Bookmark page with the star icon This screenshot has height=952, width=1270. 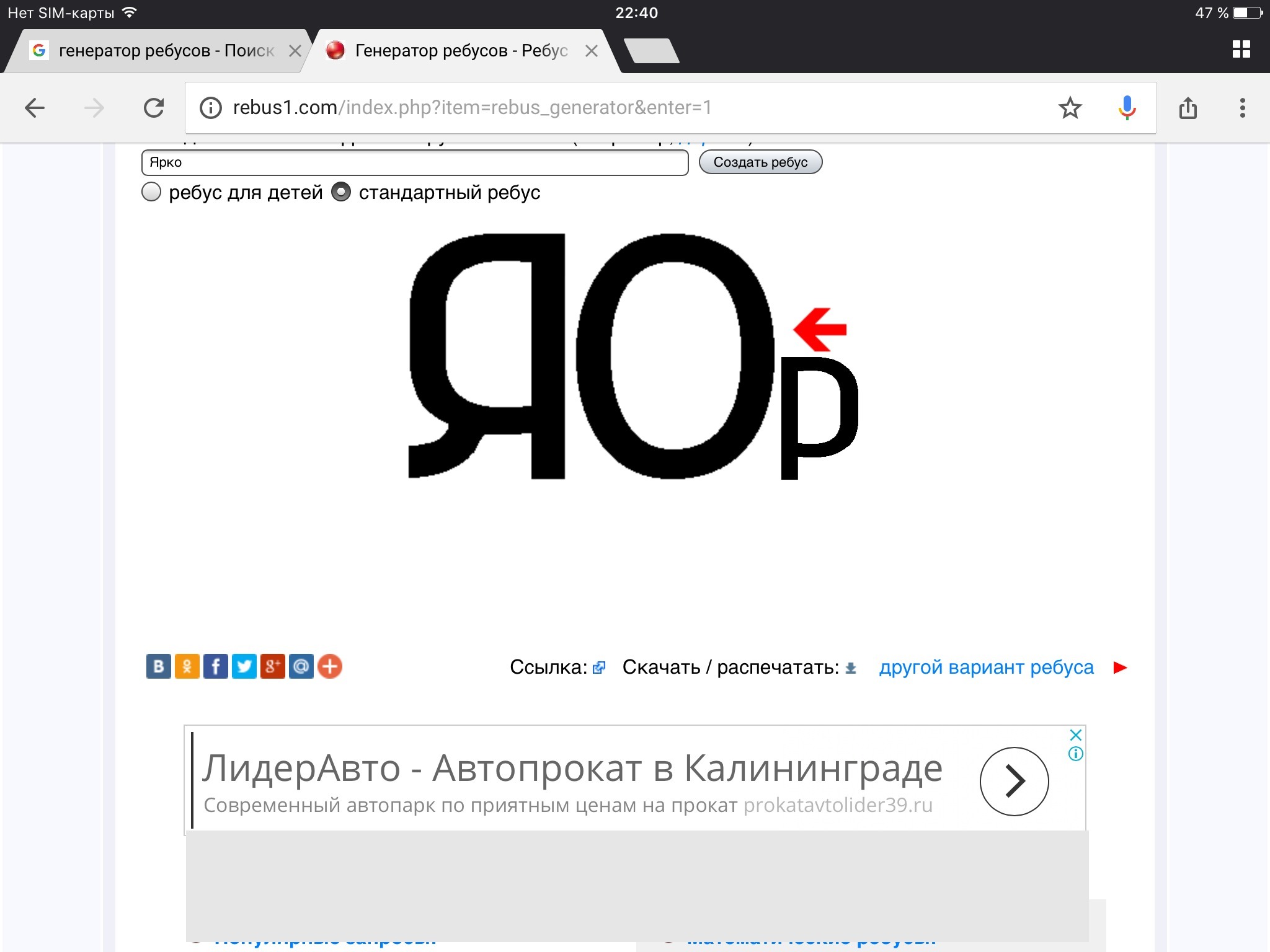coord(1070,108)
